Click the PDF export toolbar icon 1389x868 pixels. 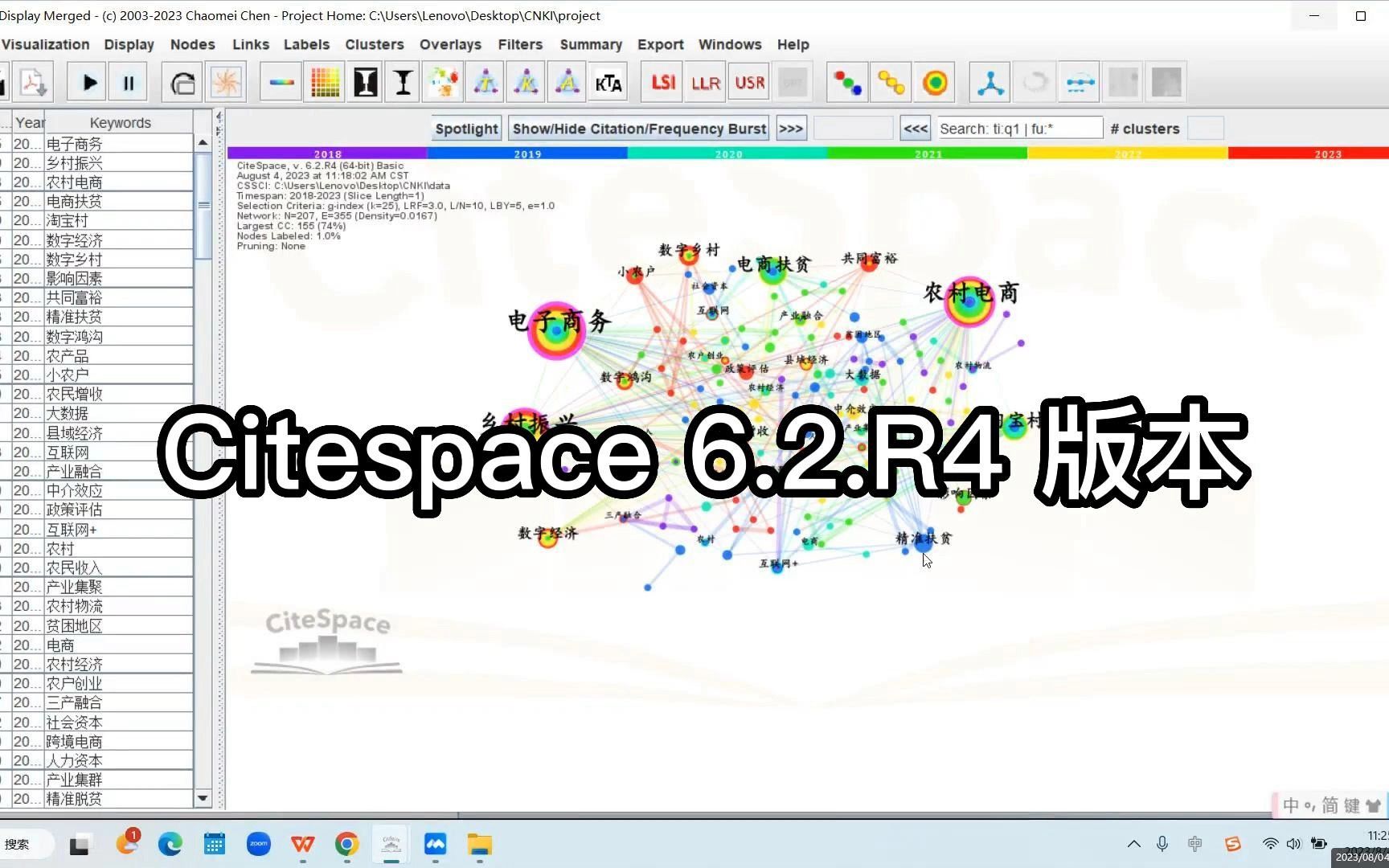click(34, 82)
